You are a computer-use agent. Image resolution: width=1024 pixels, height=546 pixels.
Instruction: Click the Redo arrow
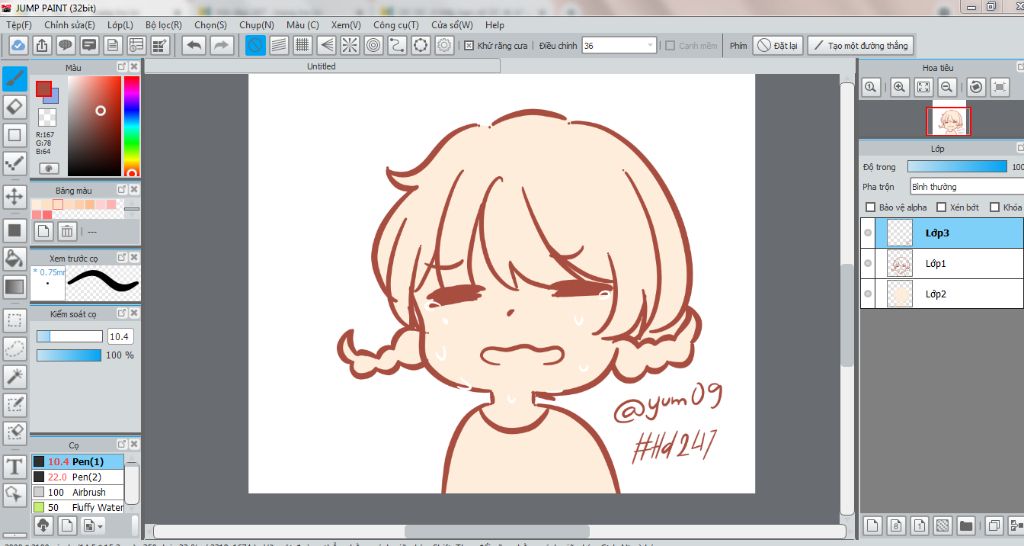click(221, 46)
